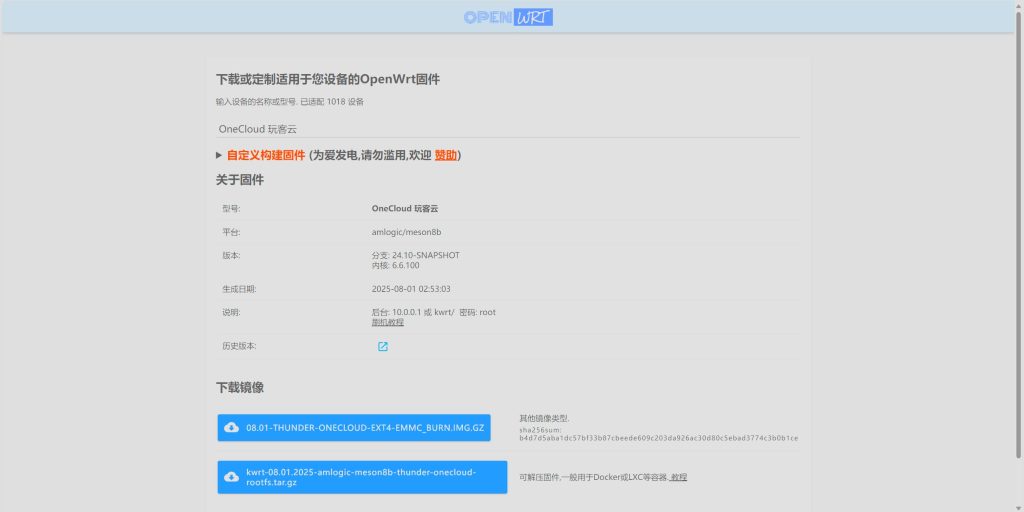Click the OpenWrt logo in header
The image size is (1024, 512).
pyautogui.click(x=508, y=18)
